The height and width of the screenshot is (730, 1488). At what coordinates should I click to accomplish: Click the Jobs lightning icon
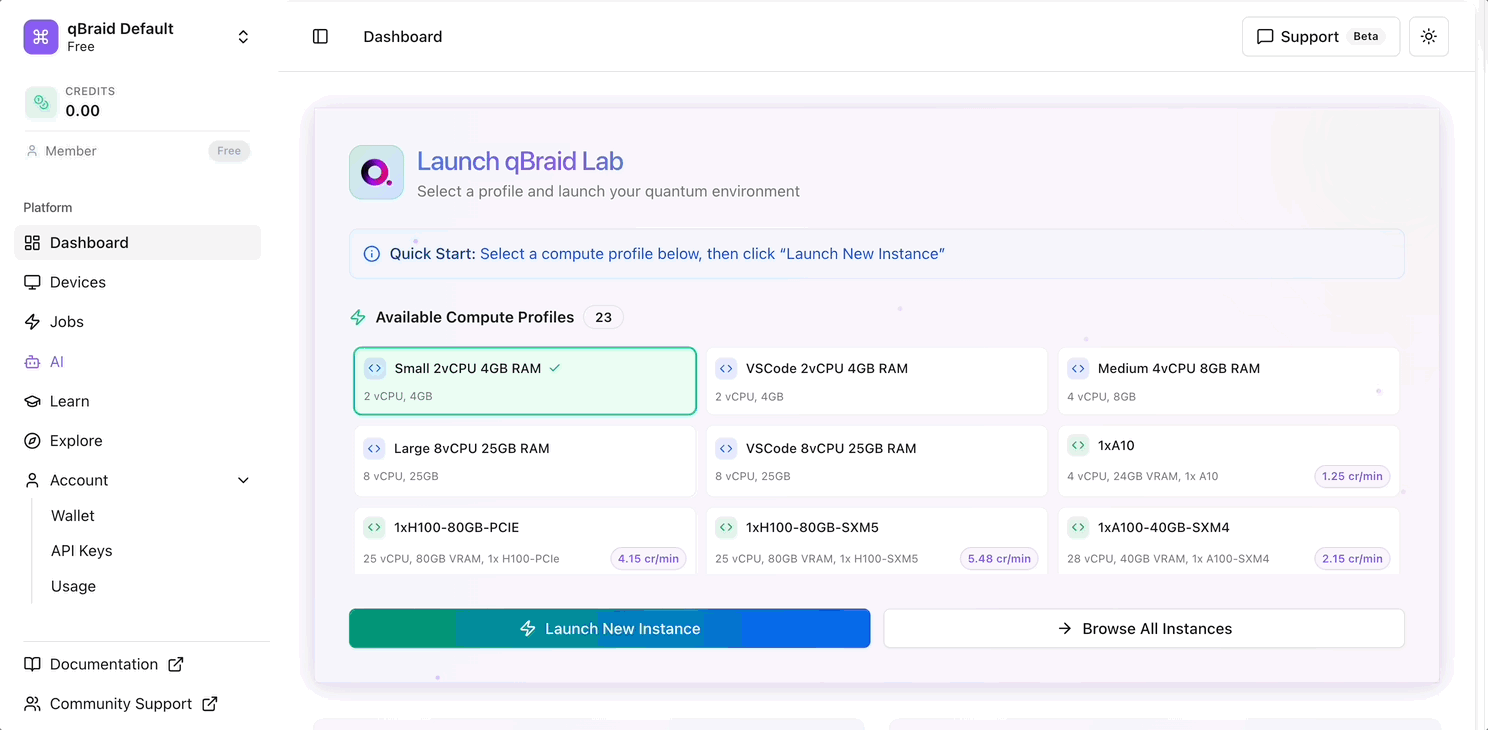(x=32, y=322)
